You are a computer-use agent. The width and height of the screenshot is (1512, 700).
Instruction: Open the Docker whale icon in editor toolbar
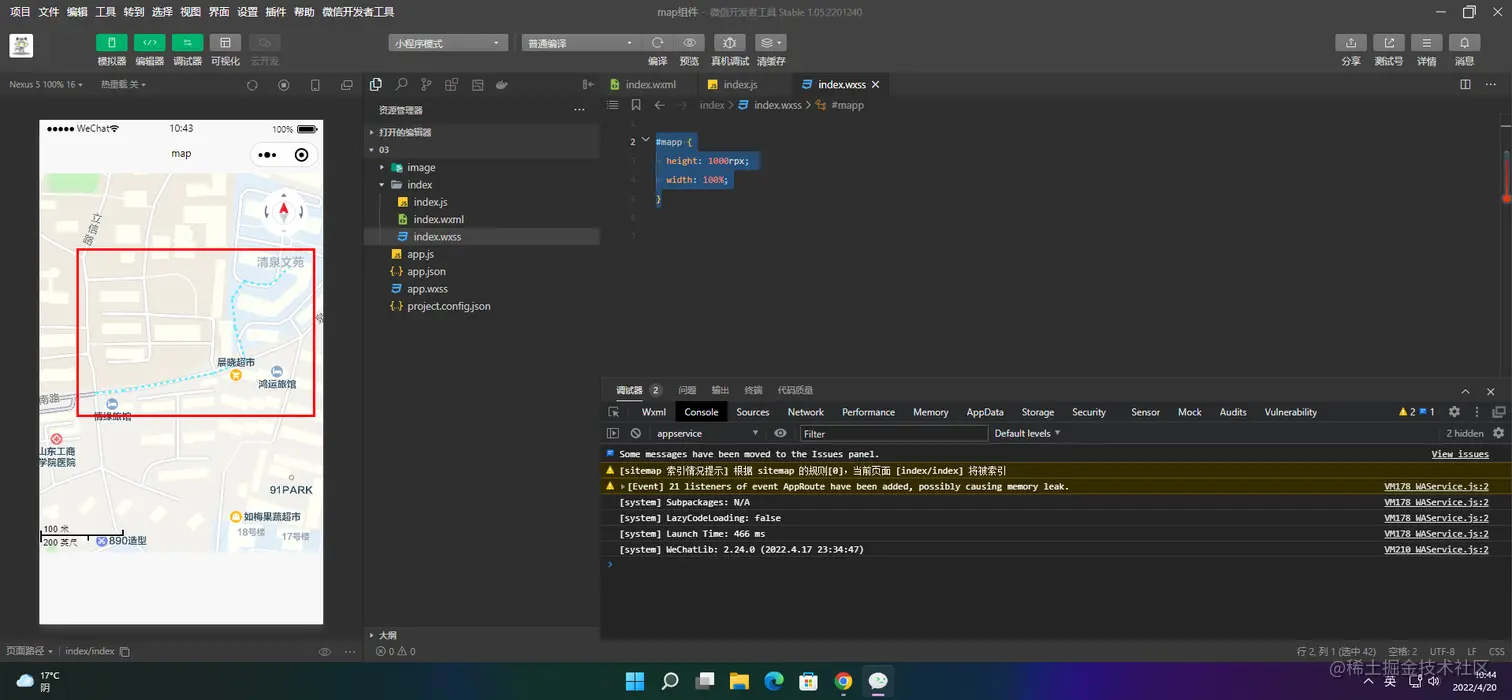click(503, 85)
